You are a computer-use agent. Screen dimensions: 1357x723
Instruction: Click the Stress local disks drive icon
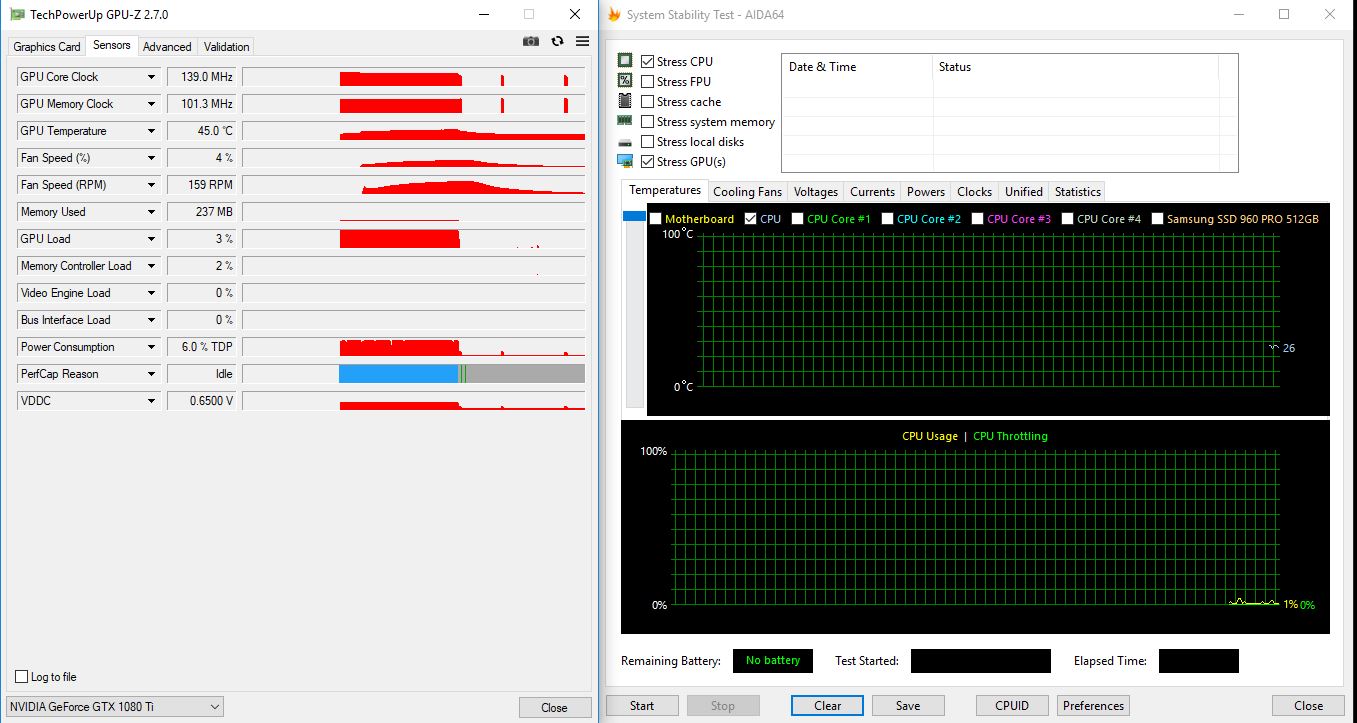coord(625,142)
